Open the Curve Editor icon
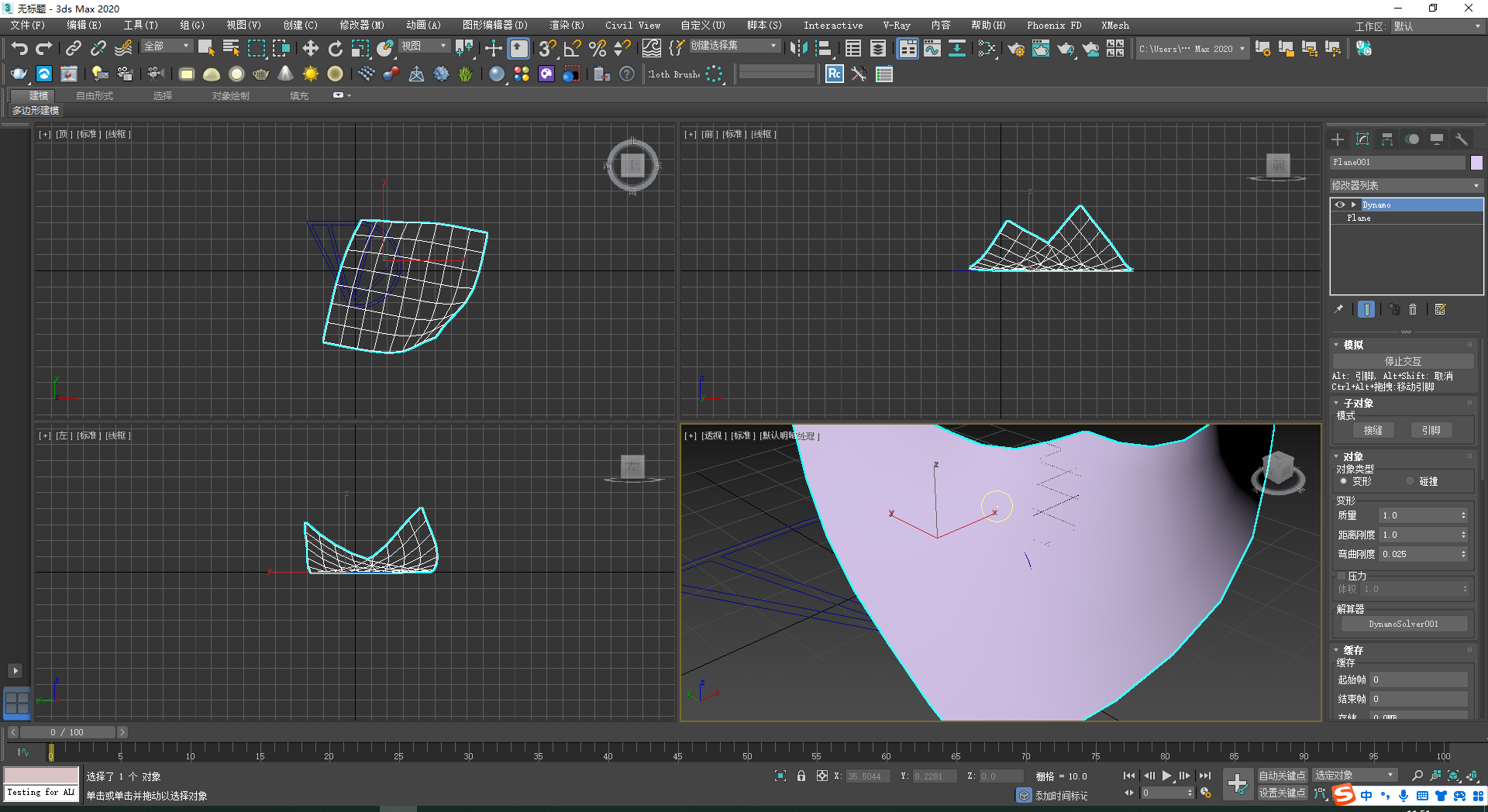This screenshot has width=1488, height=812. tap(931, 48)
